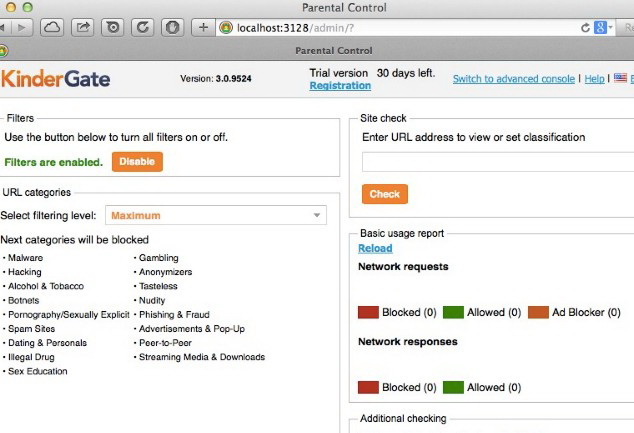634x433 pixels.
Task: Click the Google search engine icon
Action: 600,28
